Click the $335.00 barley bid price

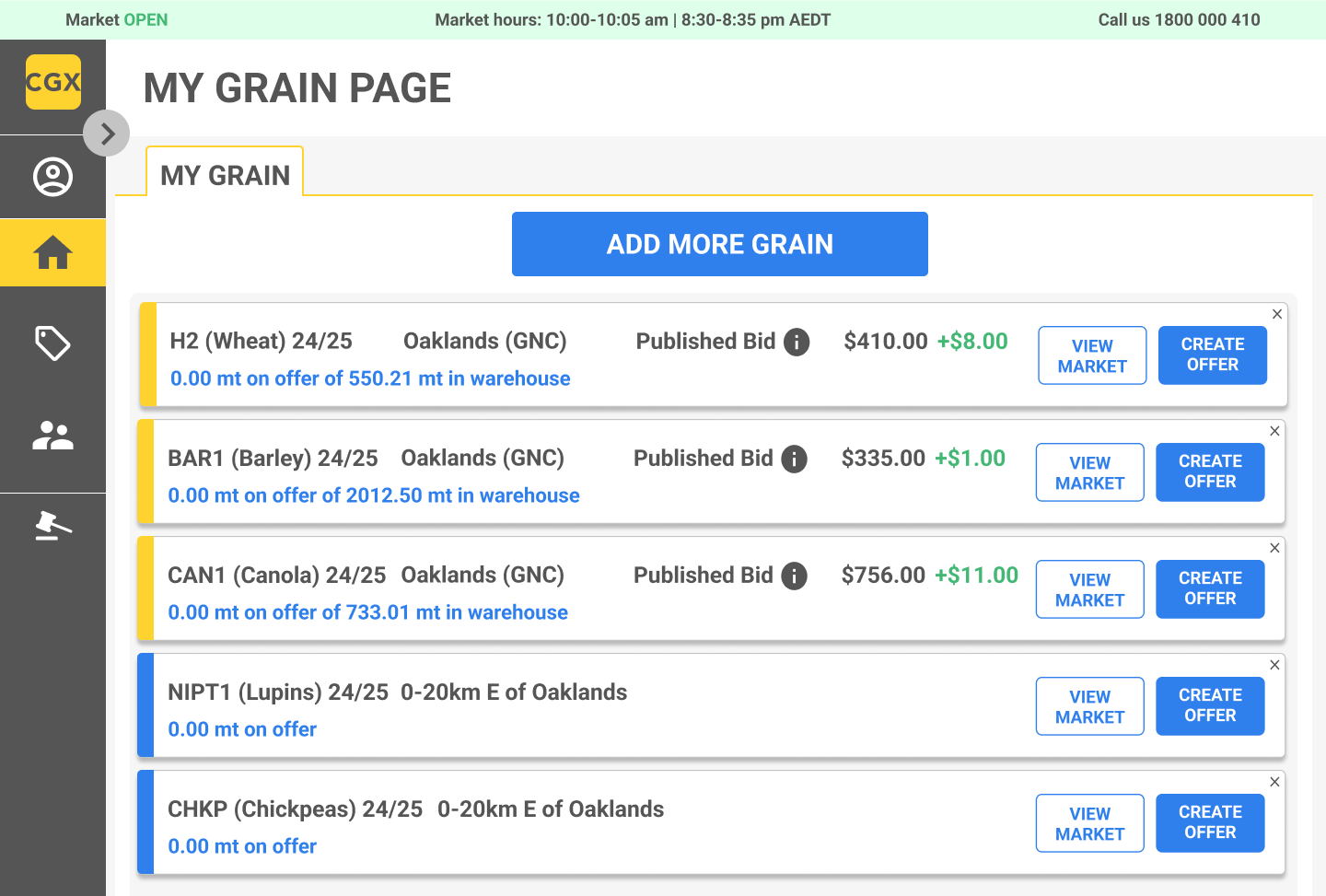(x=883, y=459)
